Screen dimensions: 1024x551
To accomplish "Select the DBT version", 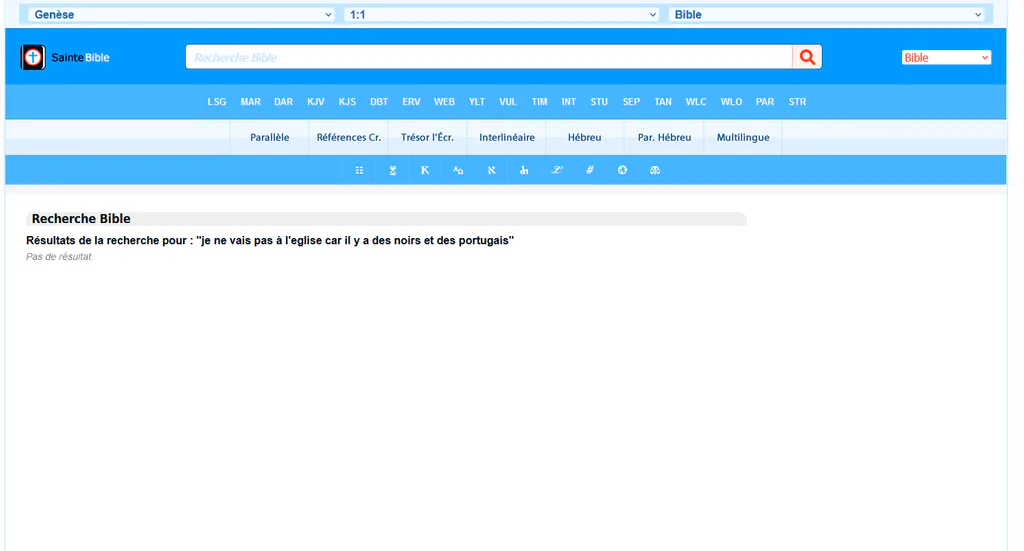I will 379,102.
